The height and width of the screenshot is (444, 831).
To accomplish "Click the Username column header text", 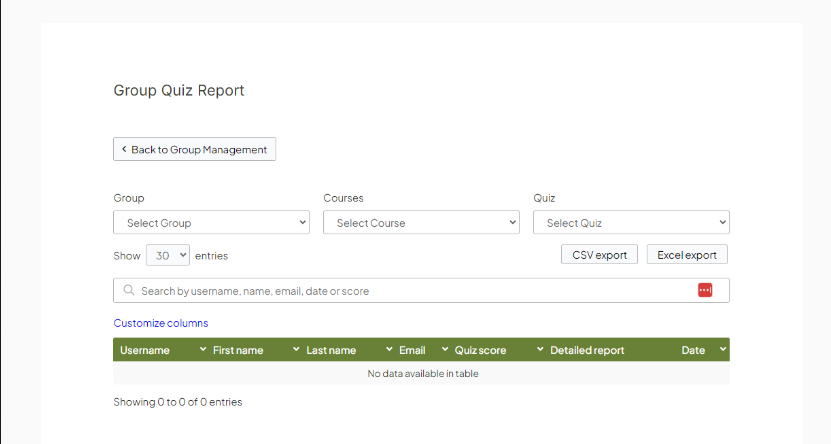I will pyautogui.click(x=145, y=350).
